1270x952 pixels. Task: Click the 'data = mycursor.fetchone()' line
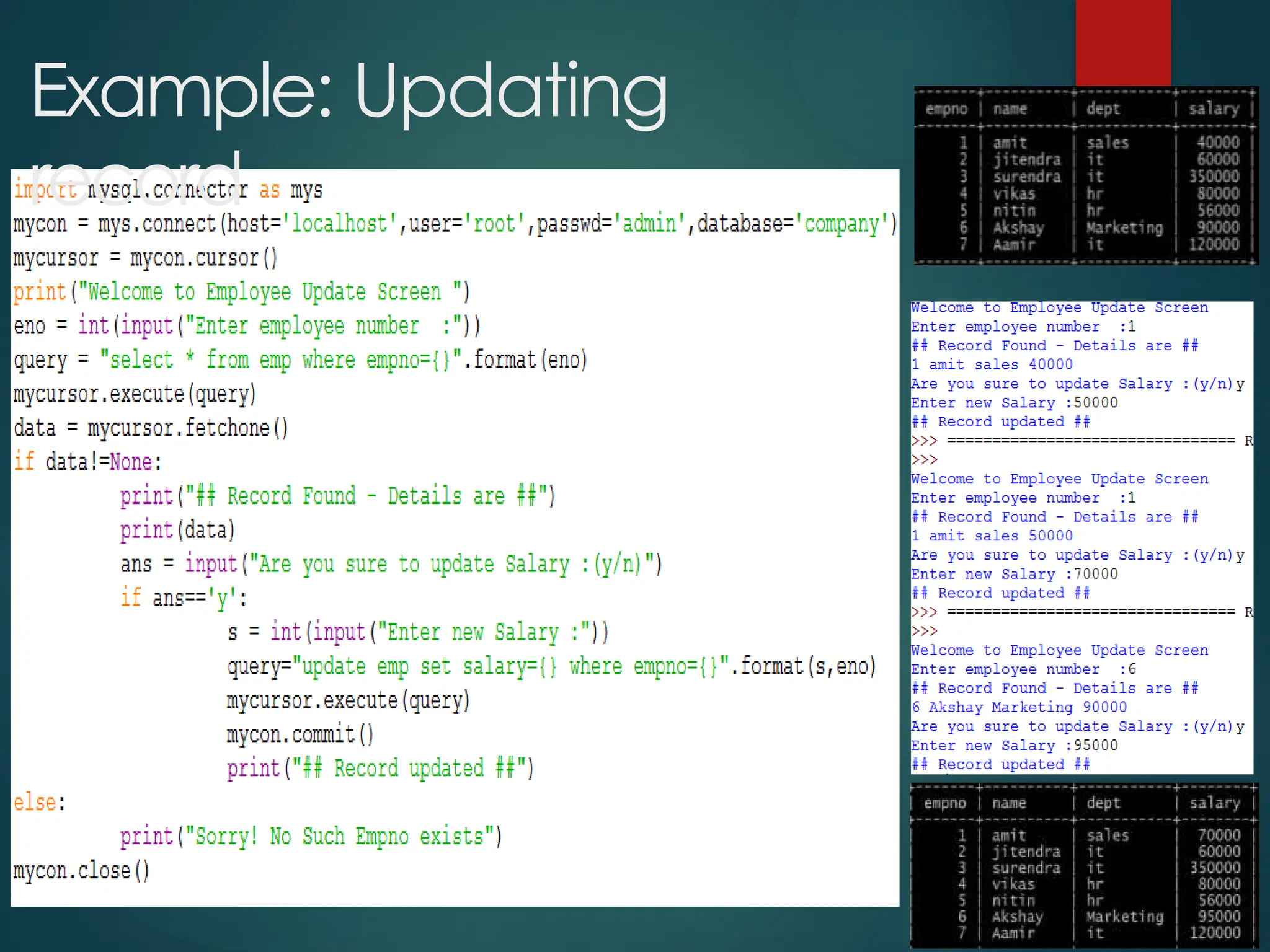[151, 428]
